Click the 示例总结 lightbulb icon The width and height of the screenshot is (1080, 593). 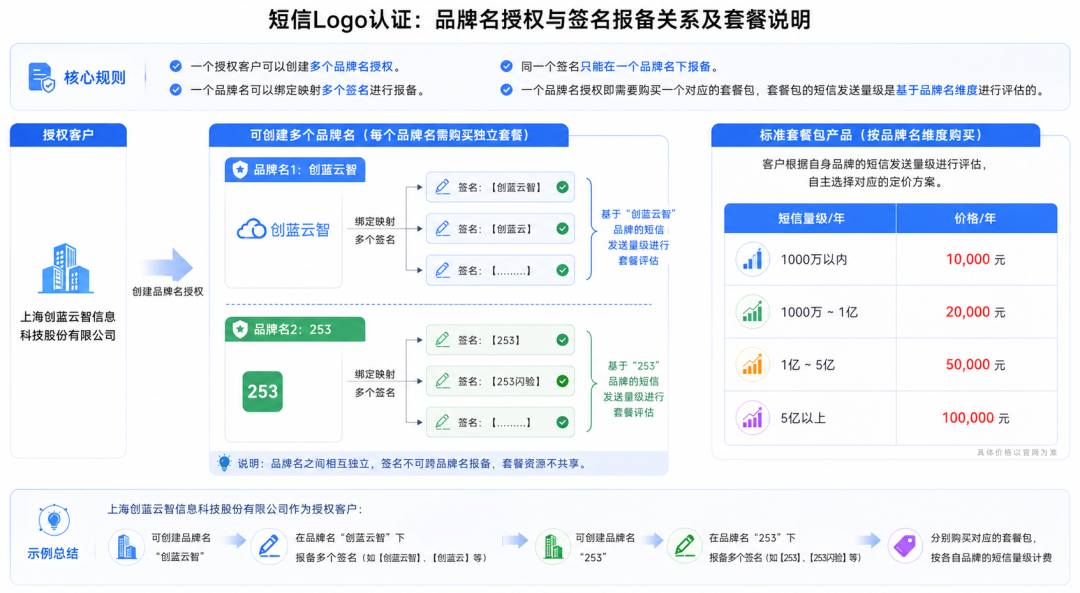(x=53, y=521)
